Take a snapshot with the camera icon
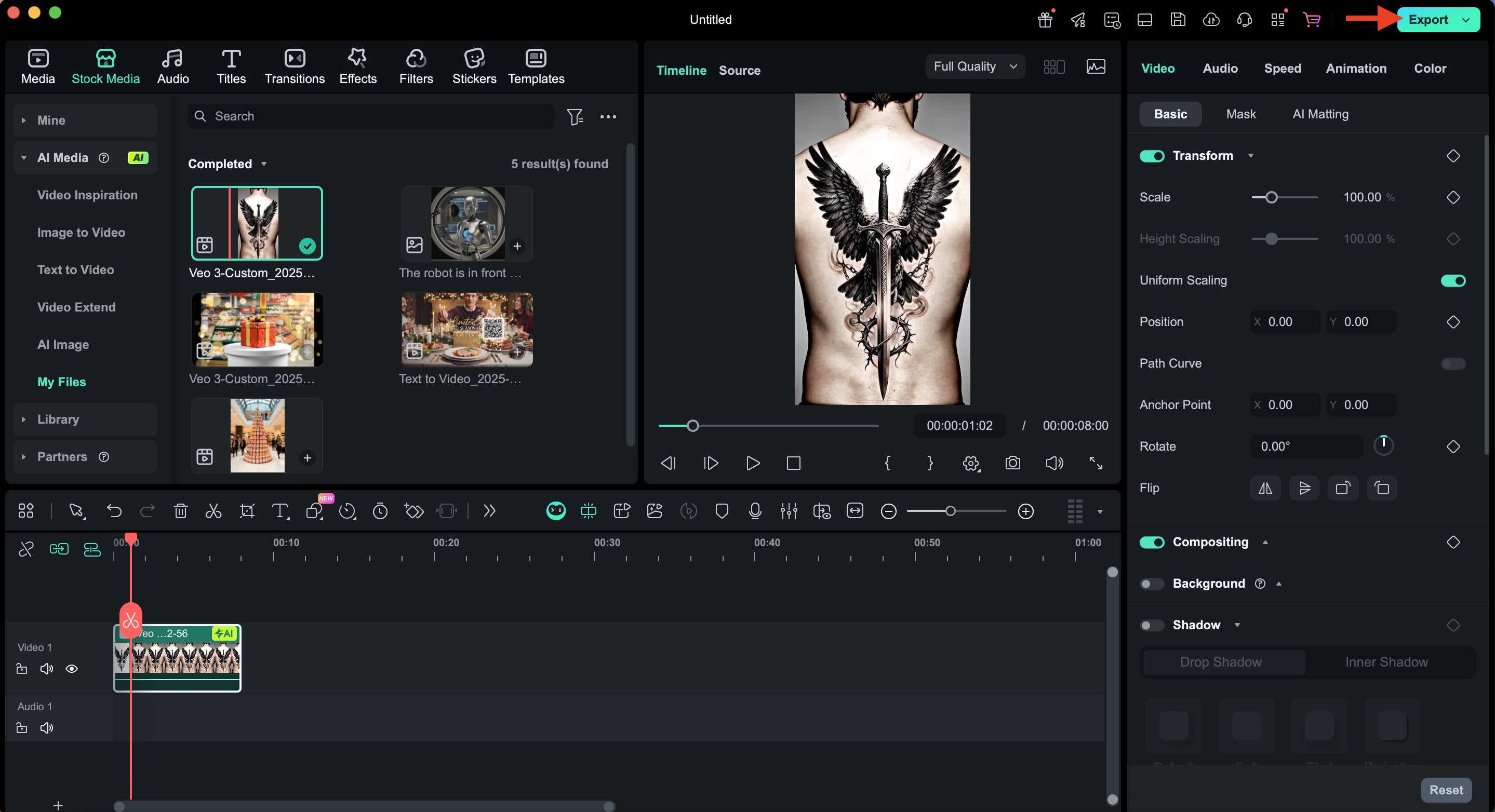 pyautogui.click(x=1013, y=463)
